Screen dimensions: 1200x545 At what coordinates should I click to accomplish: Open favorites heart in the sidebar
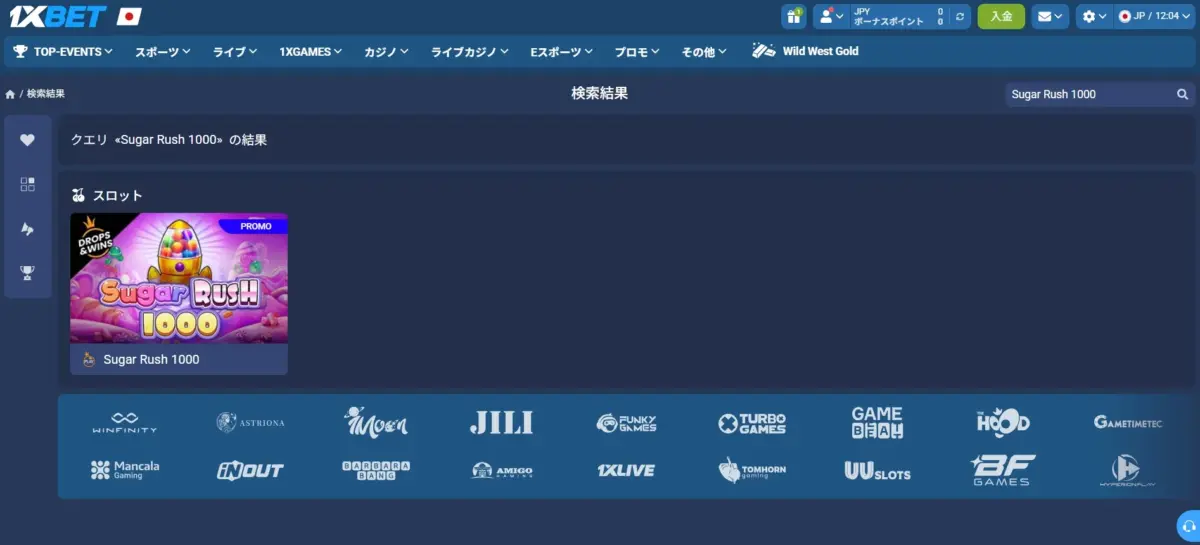tap(27, 140)
